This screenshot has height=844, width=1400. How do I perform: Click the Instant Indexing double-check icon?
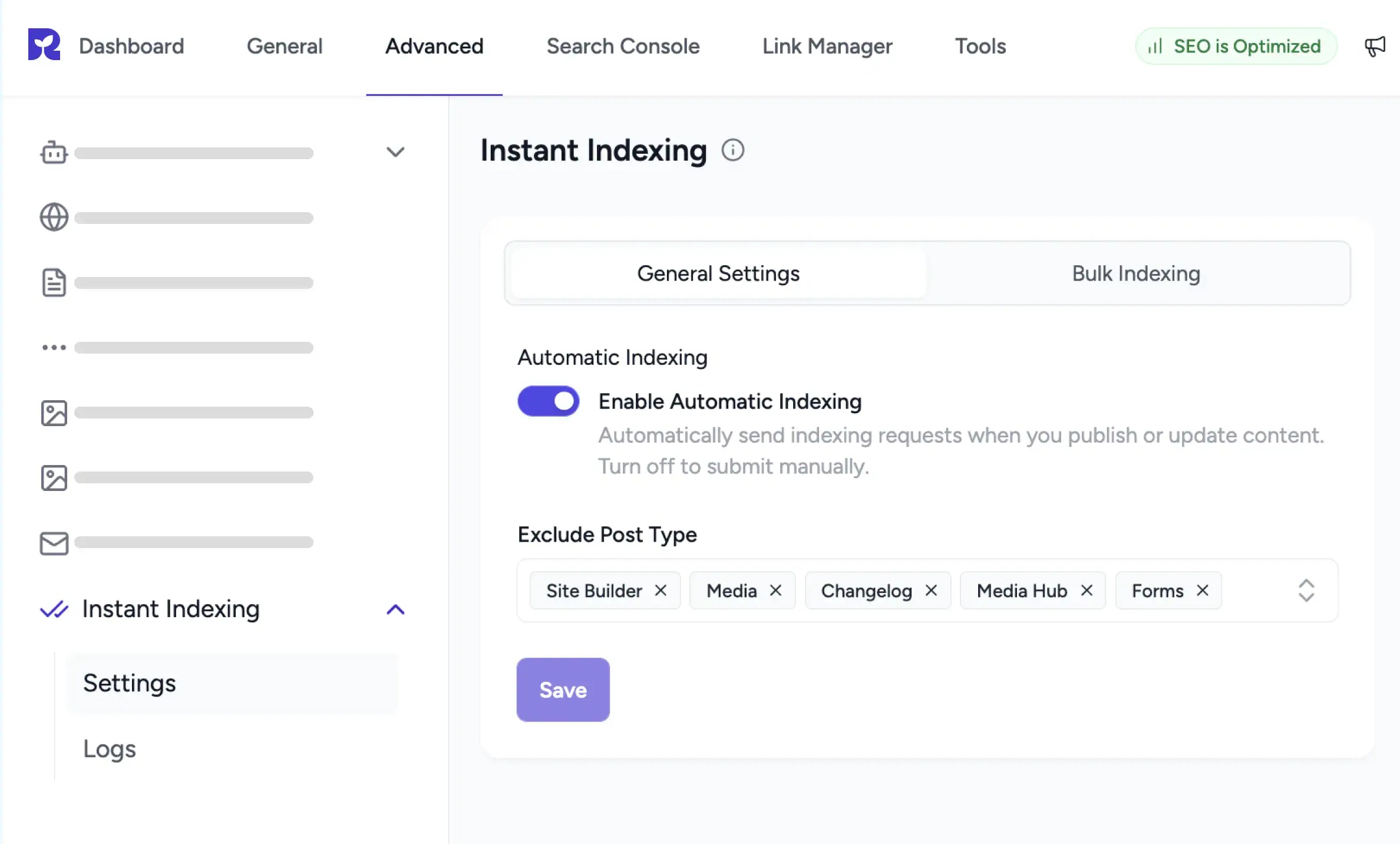click(54, 609)
